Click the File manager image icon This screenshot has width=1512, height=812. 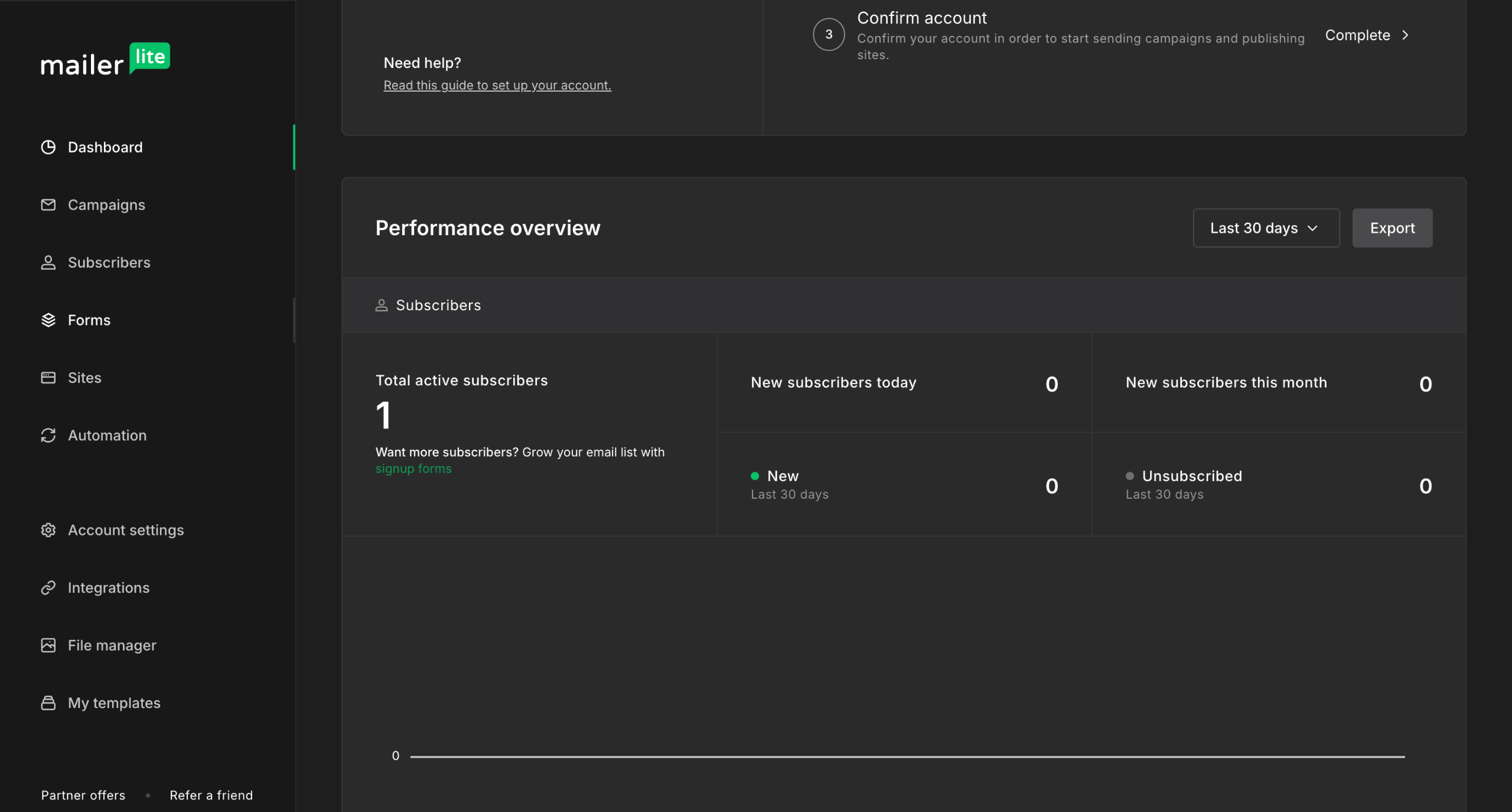point(48,645)
